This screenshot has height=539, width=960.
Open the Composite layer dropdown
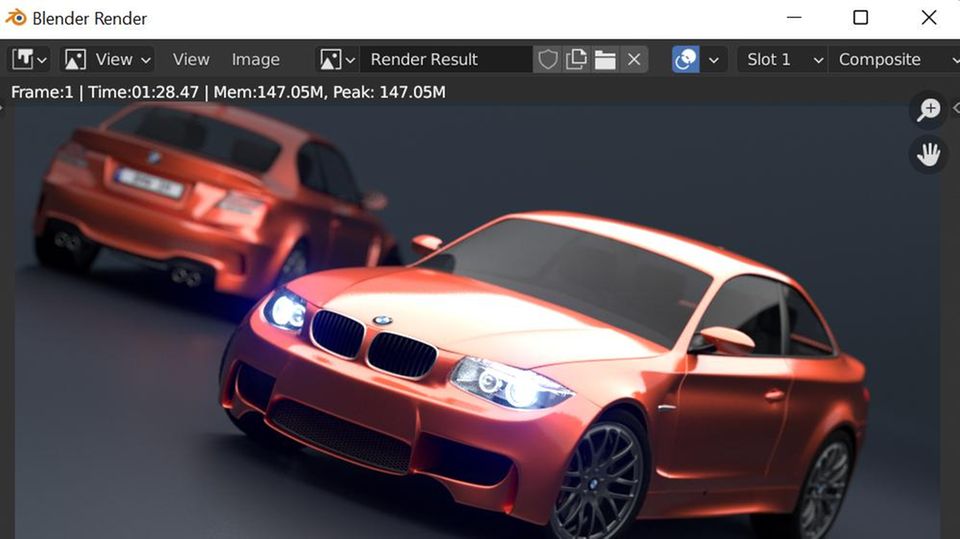click(x=893, y=60)
